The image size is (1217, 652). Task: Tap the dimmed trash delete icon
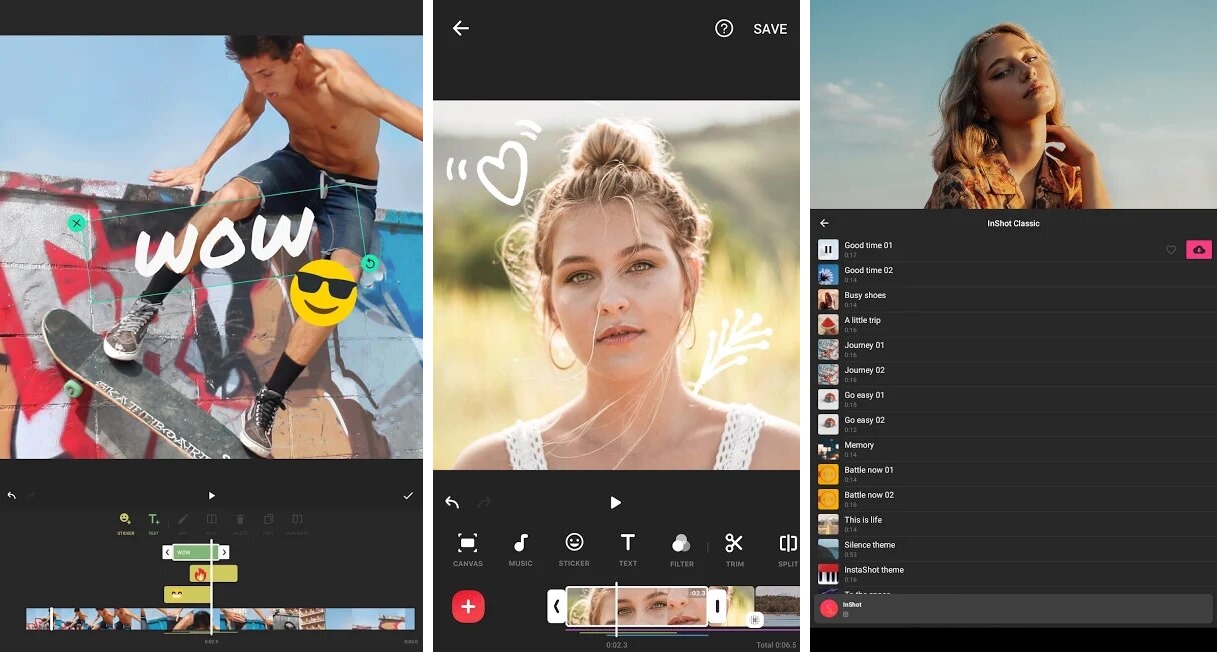[x=240, y=520]
